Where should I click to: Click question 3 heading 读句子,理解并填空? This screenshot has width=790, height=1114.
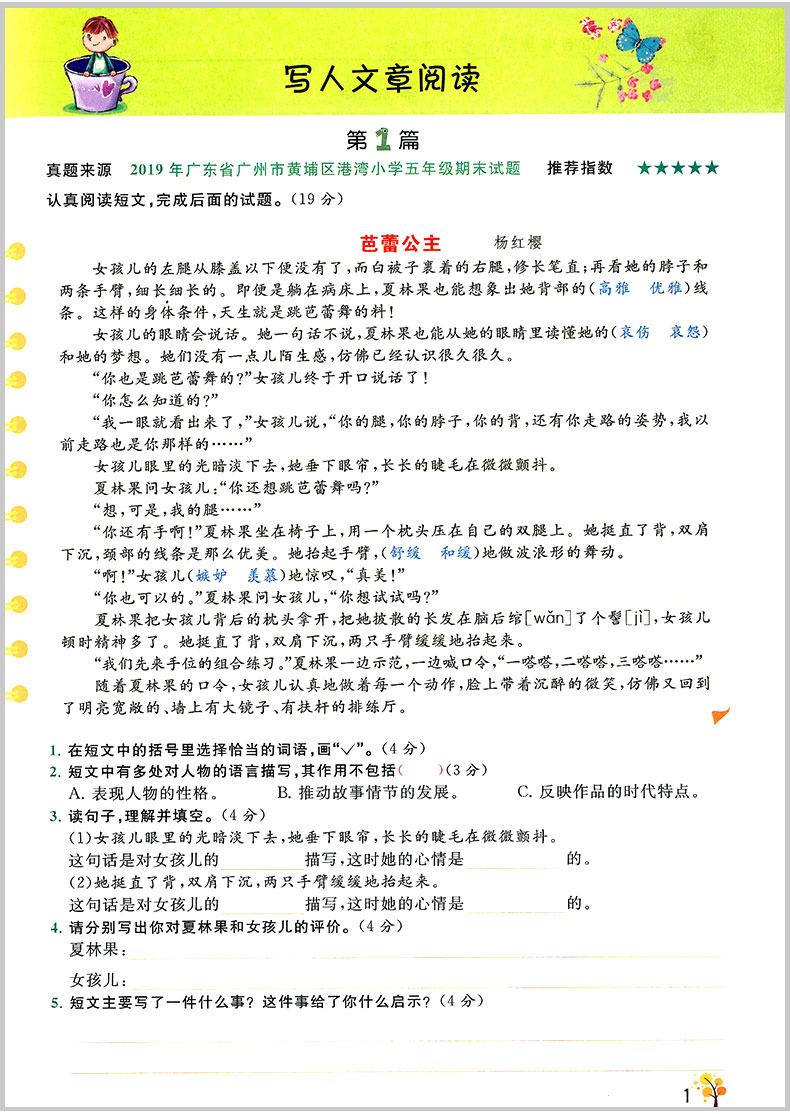158,815
